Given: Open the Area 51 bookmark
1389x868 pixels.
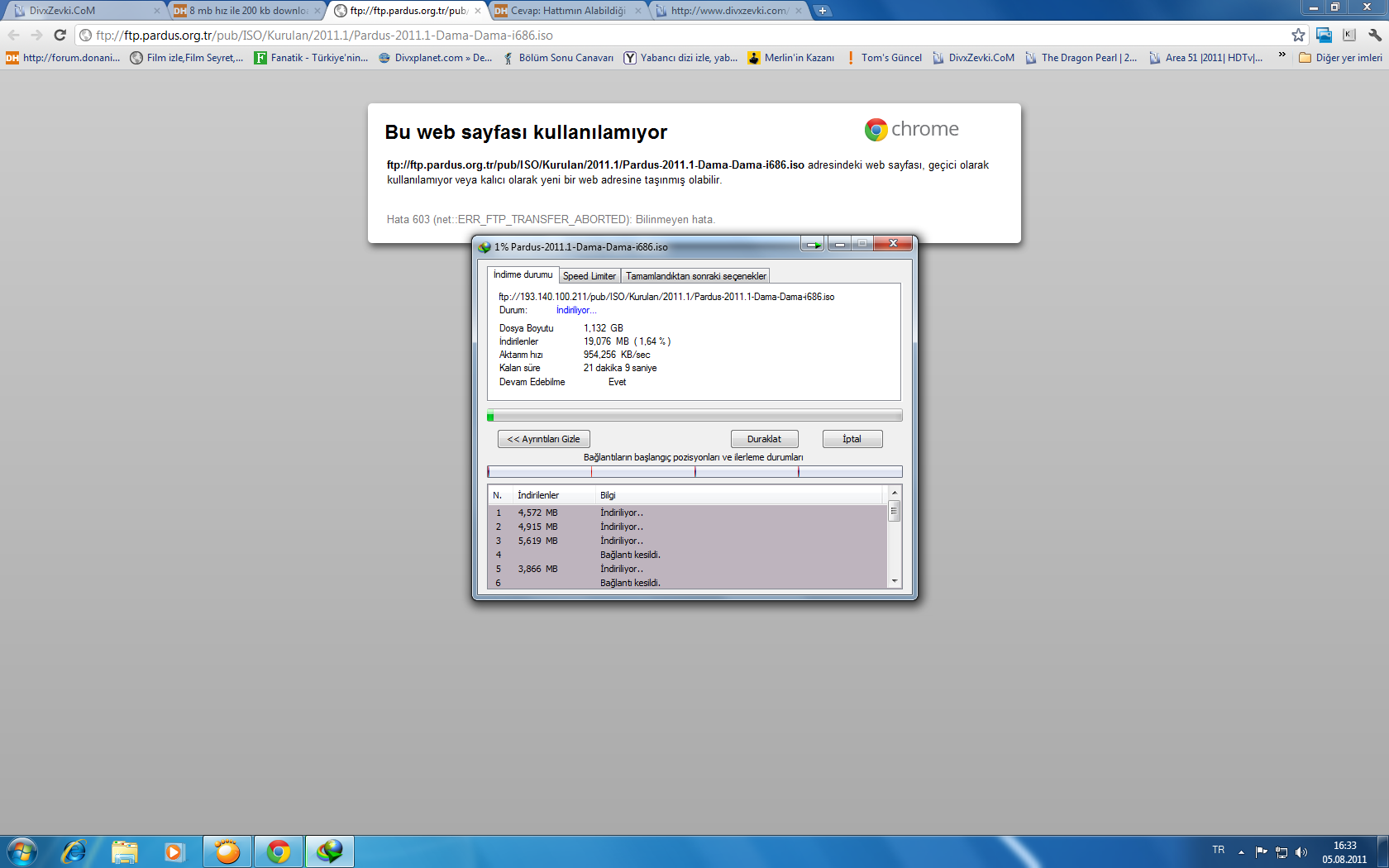Looking at the screenshot, I should (x=1205, y=58).
